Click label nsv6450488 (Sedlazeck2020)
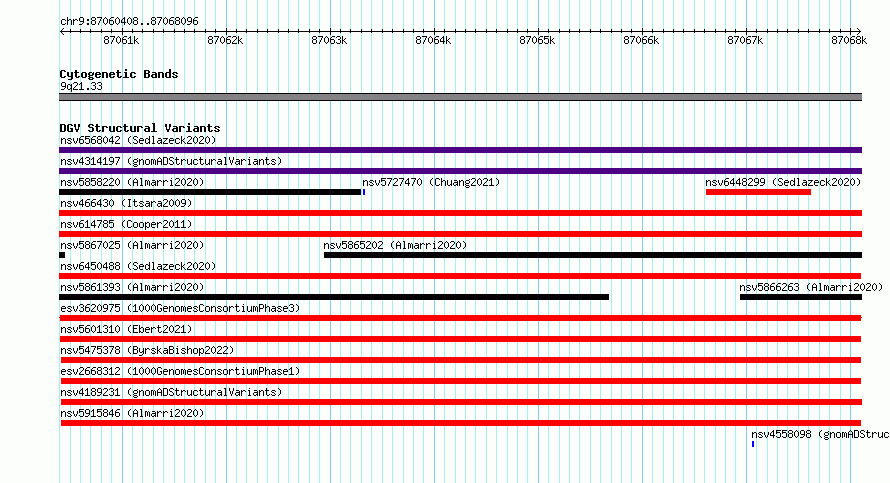 [138, 266]
